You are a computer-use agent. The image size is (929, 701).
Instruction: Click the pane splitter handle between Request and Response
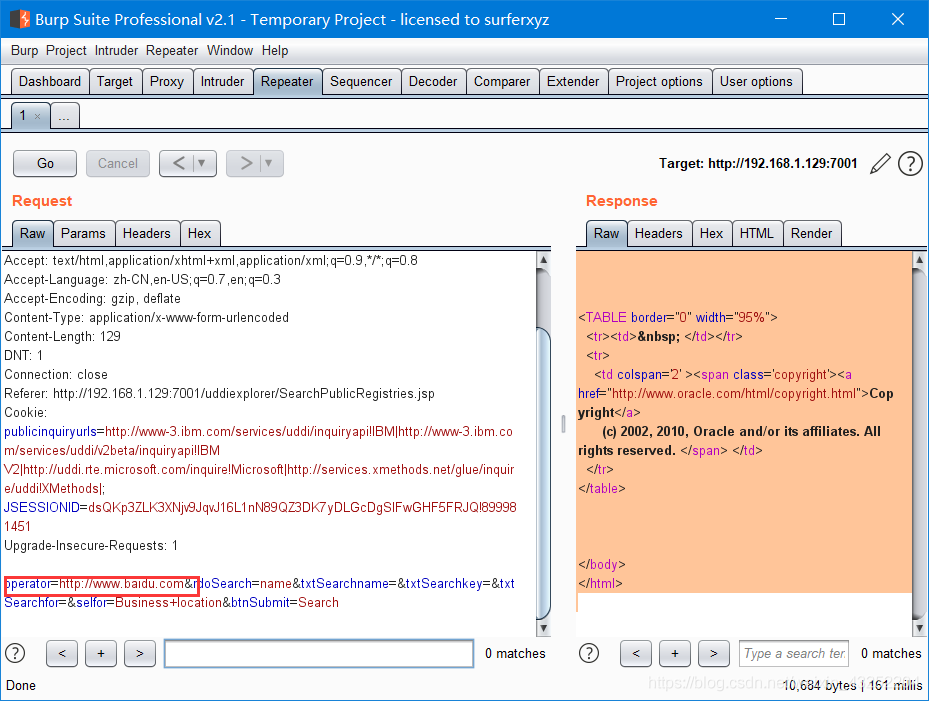(x=563, y=423)
